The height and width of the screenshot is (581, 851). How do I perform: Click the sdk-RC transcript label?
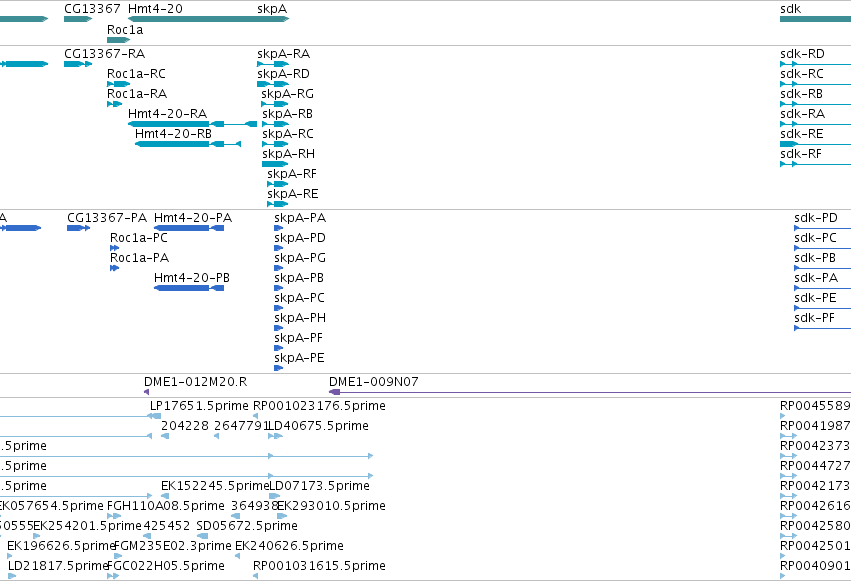tap(802, 74)
